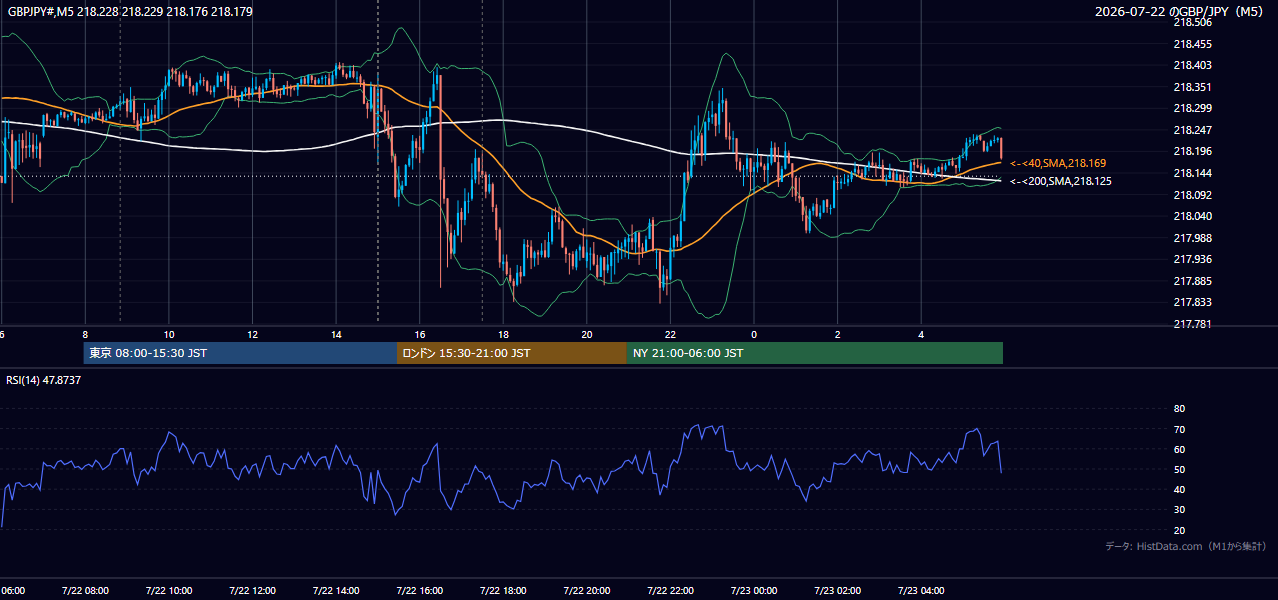Click RSI scale value 80
This screenshot has width=1278, height=600.
tap(1179, 409)
